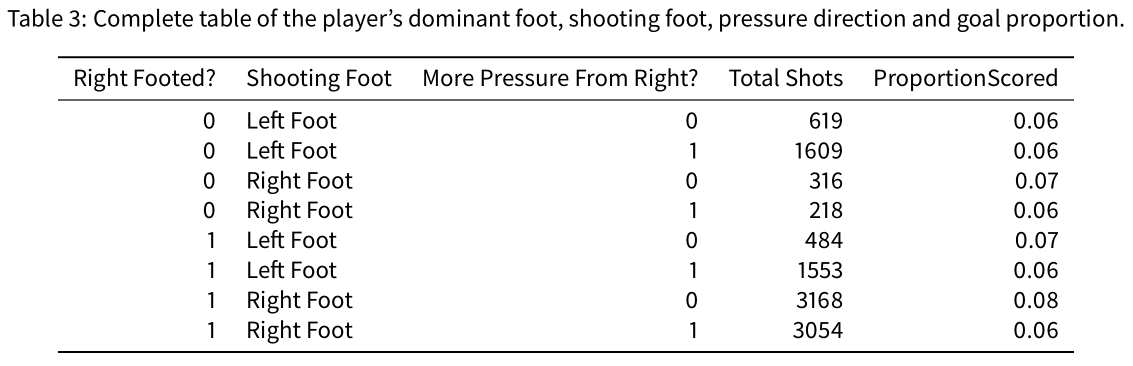Select the 0.07 proportion in 484-shots row
Screen dimensions: 1133x366
(x=1036, y=240)
